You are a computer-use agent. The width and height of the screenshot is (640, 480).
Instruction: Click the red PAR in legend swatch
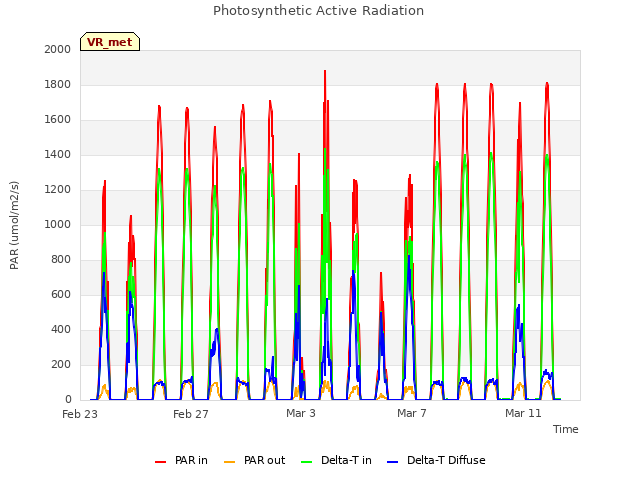coord(160,462)
